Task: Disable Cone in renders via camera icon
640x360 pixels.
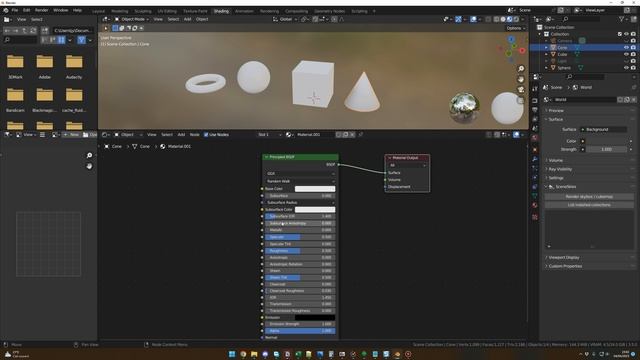Action: pos(633,48)
